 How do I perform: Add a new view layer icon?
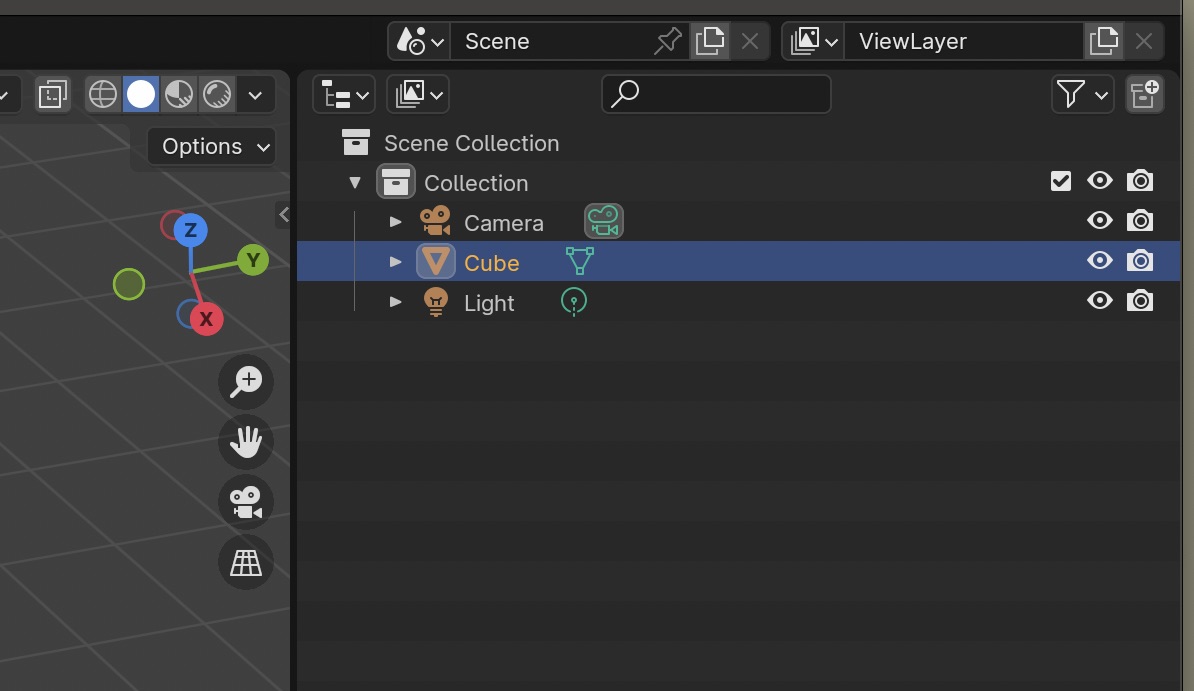(x=1103, y=40)
